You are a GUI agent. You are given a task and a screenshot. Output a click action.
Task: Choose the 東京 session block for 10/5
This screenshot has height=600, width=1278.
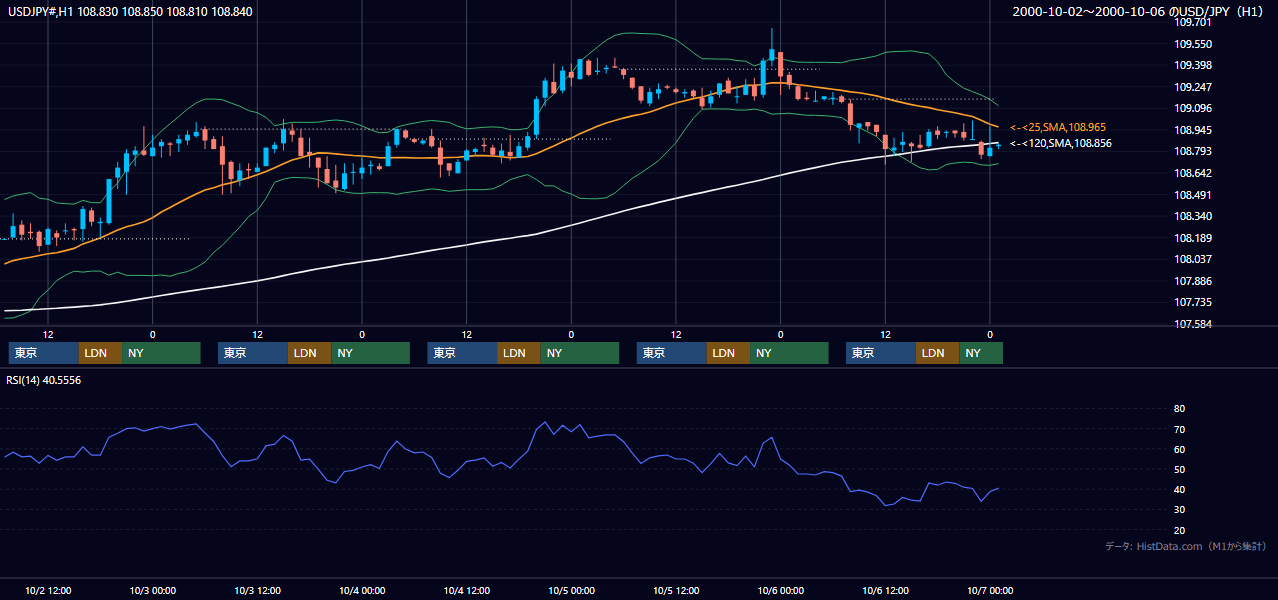coord(672,353)
